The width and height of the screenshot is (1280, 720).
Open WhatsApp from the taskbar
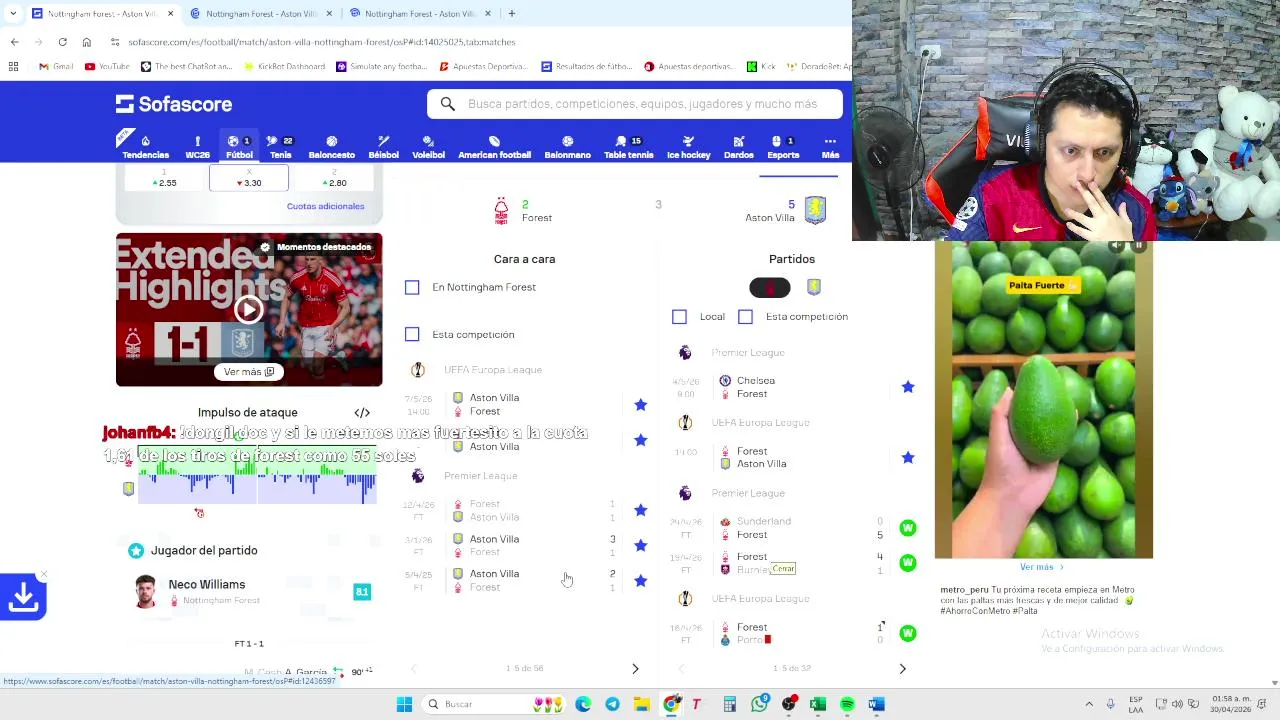(x=760, y=704)
